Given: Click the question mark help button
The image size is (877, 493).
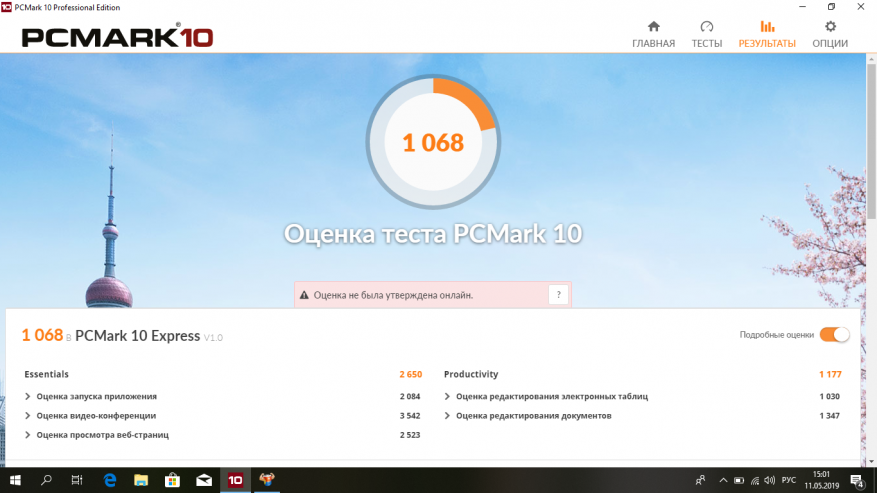Looking at the screenshot, I should coord(558,295).
